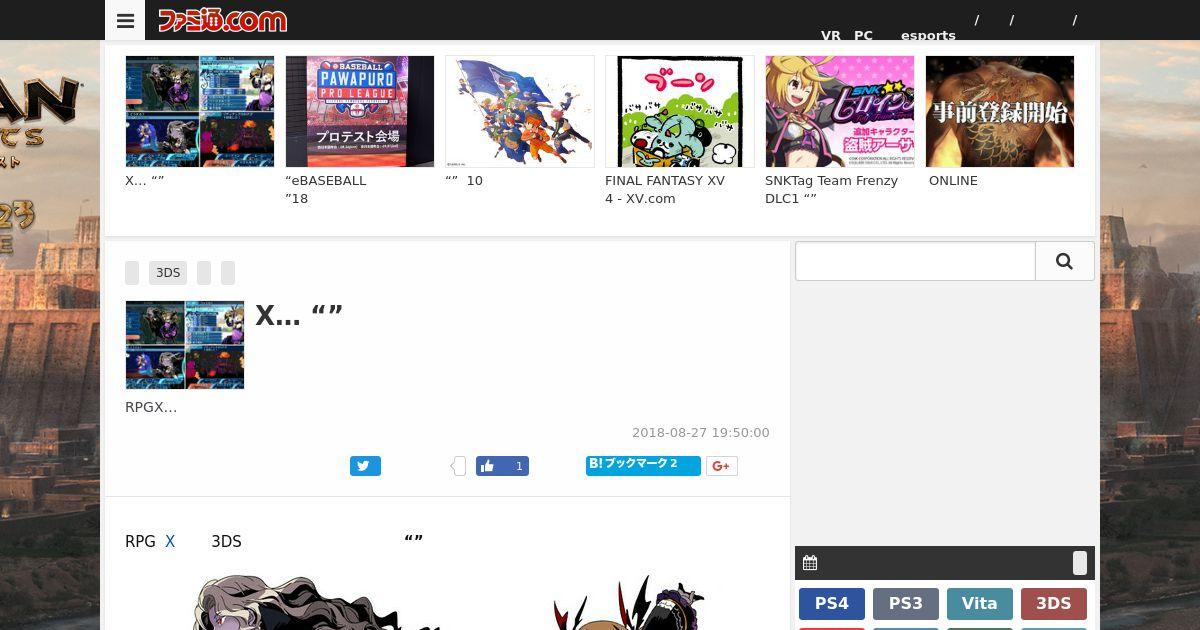This screenshot has height=630, width=1200.
Task: Add article to Hatena Bookmark
Action: pos(643,465)
